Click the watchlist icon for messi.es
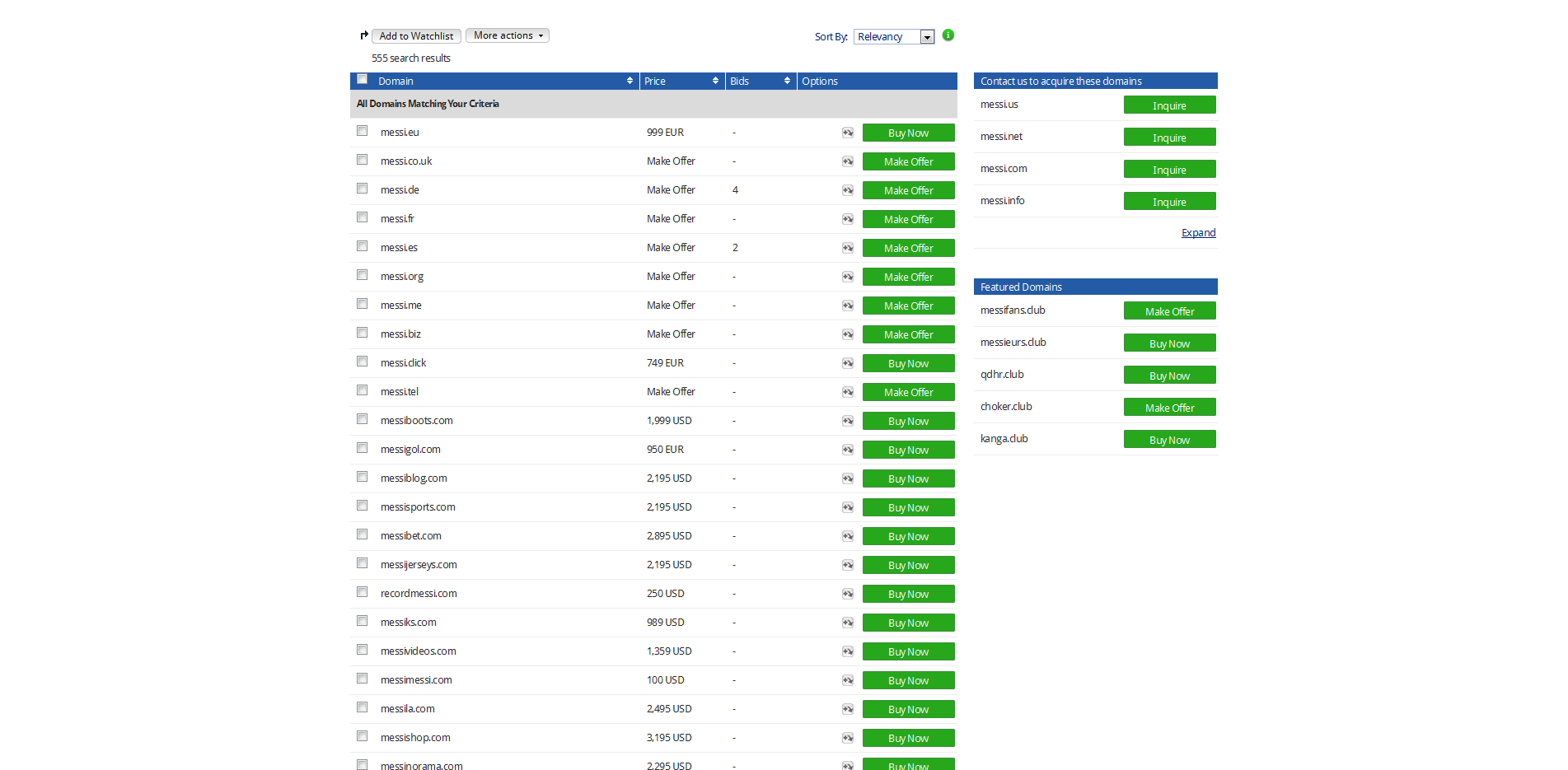Viewport: 1568px width, 770px height. point(848,248)
